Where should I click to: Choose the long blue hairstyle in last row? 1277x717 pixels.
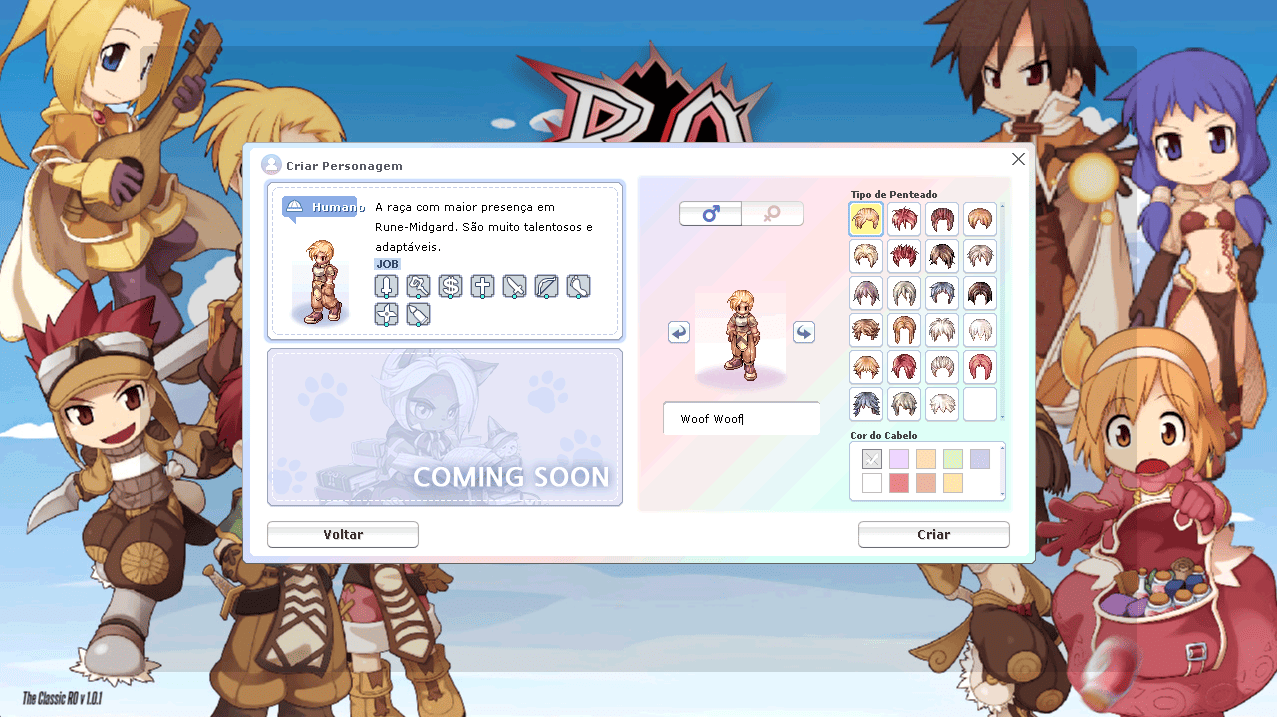[x=866, y=404]
